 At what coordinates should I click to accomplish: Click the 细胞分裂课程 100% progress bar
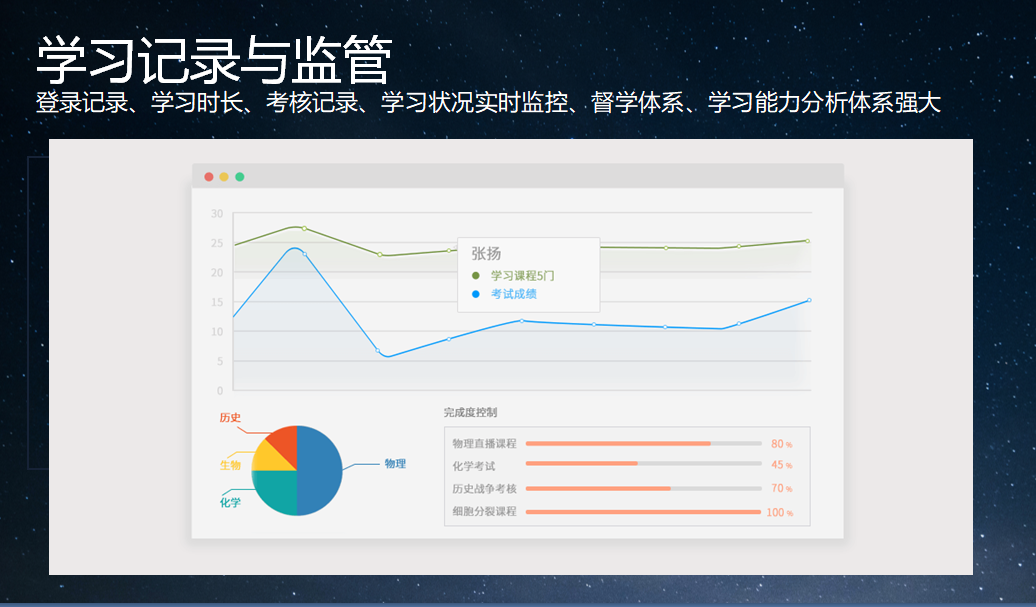coord(643,512)
